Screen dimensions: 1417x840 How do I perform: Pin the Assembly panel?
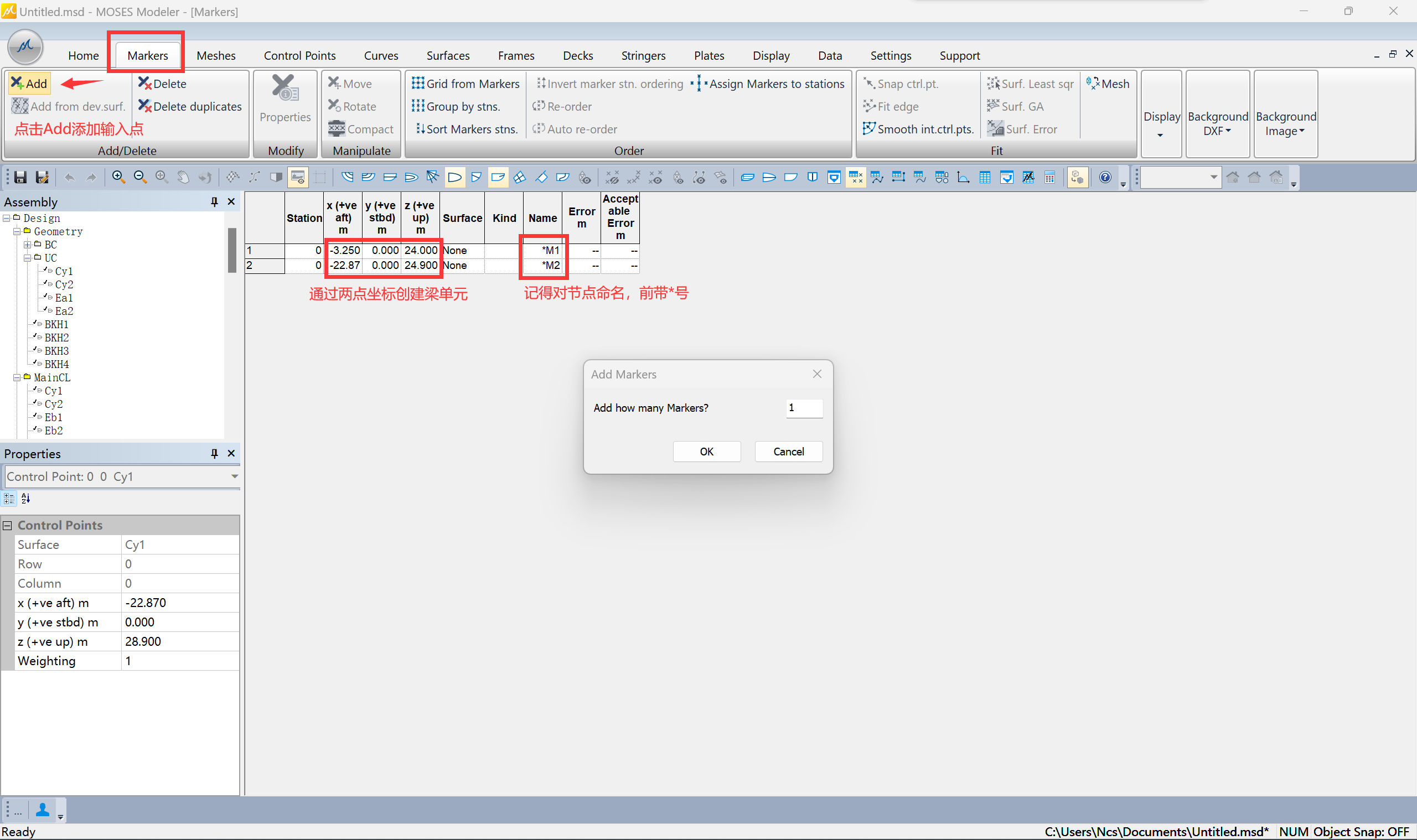tap(214, 201)
